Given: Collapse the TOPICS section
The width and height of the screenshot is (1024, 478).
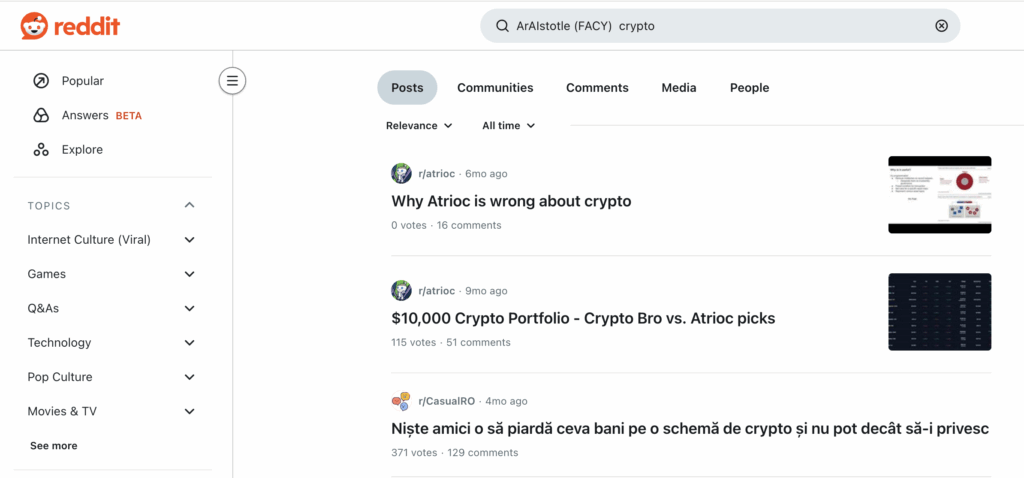Looking at the screenshot, I should tap(190, 206).
